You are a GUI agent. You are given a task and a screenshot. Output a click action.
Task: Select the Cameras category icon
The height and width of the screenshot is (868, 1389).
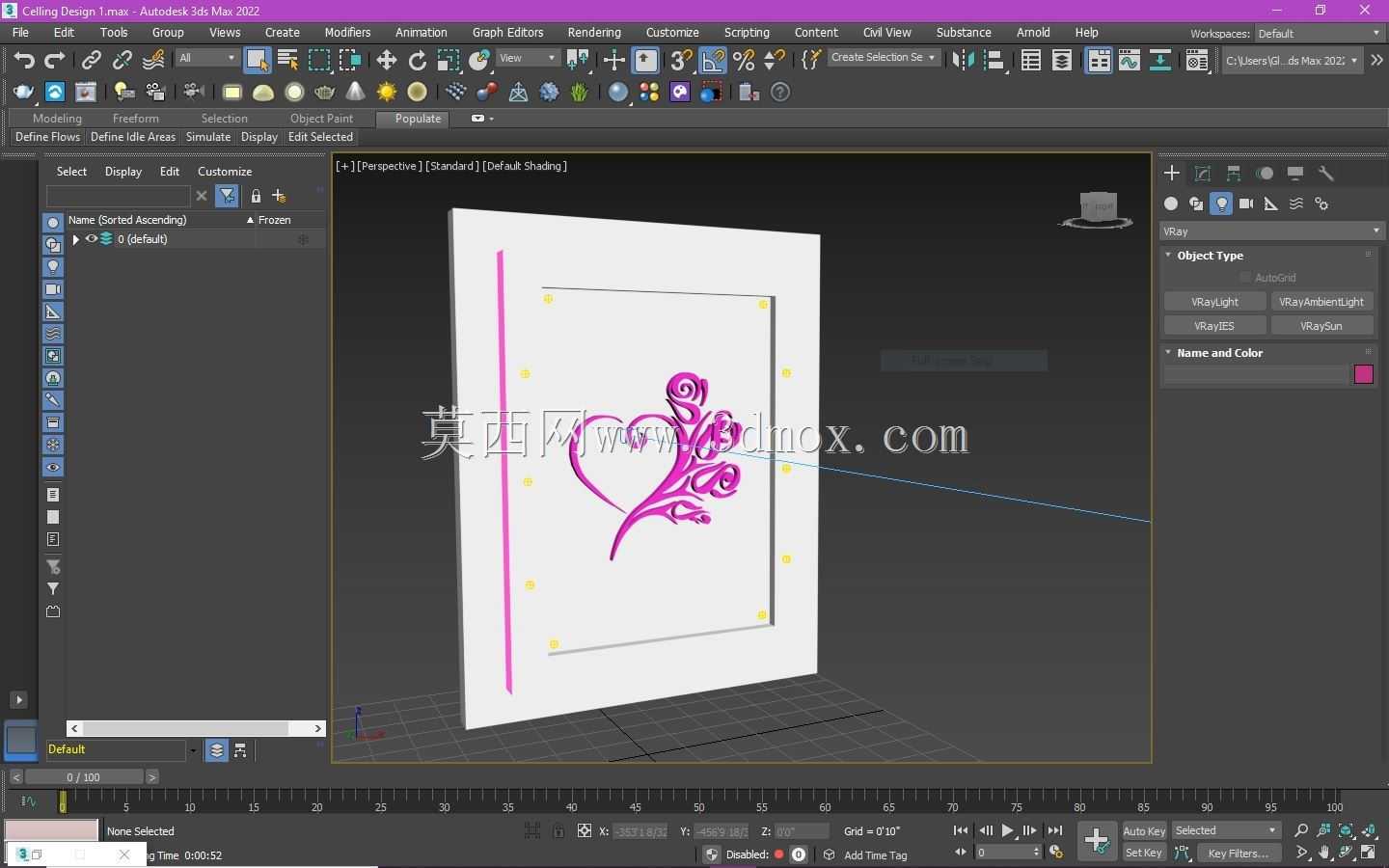click(x=1246, y=203)
